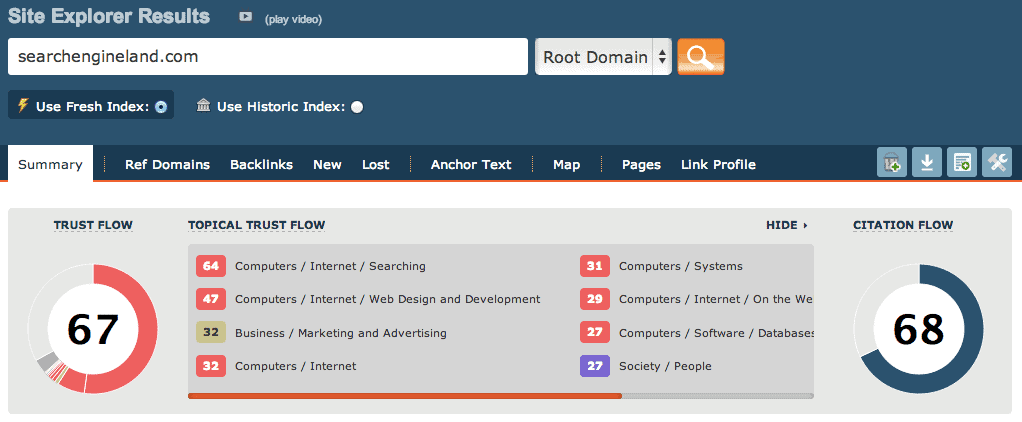Click the play video icon
Viewport: 1022px width, 422px height.
[246, 18]
